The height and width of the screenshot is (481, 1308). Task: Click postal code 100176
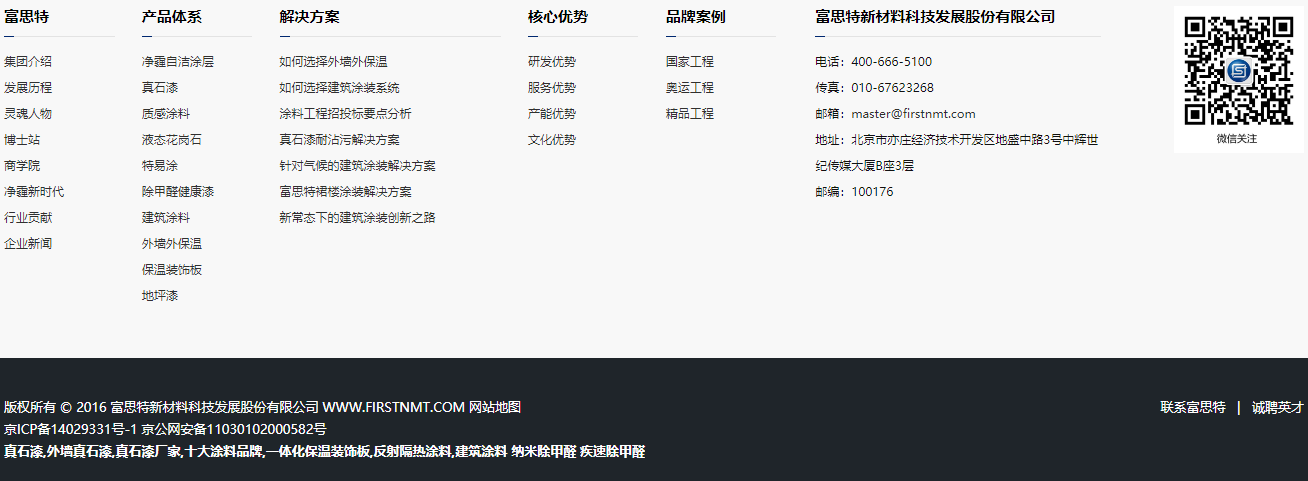(x=873, y=192)
